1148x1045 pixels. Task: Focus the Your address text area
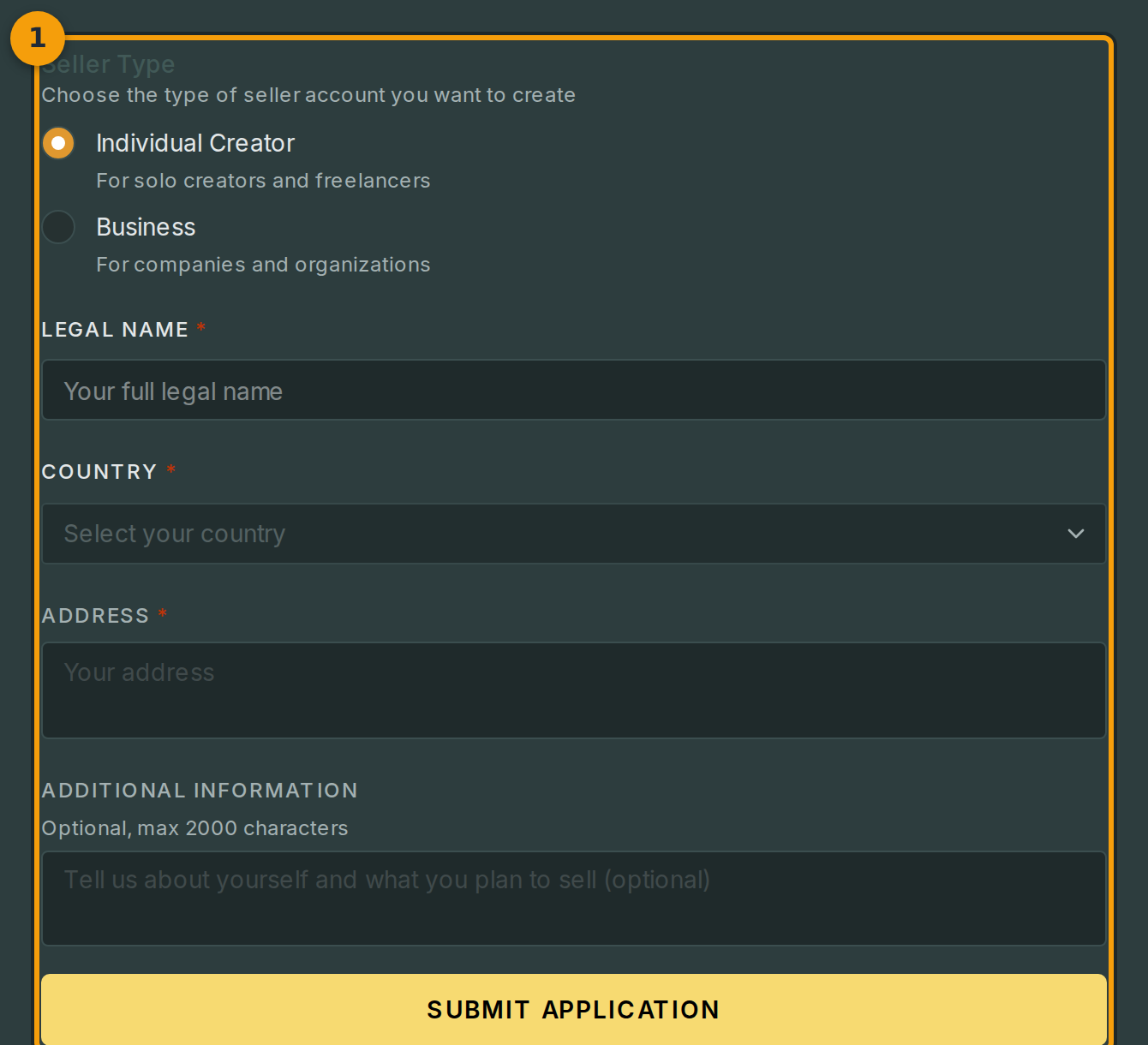coord(574,690)
